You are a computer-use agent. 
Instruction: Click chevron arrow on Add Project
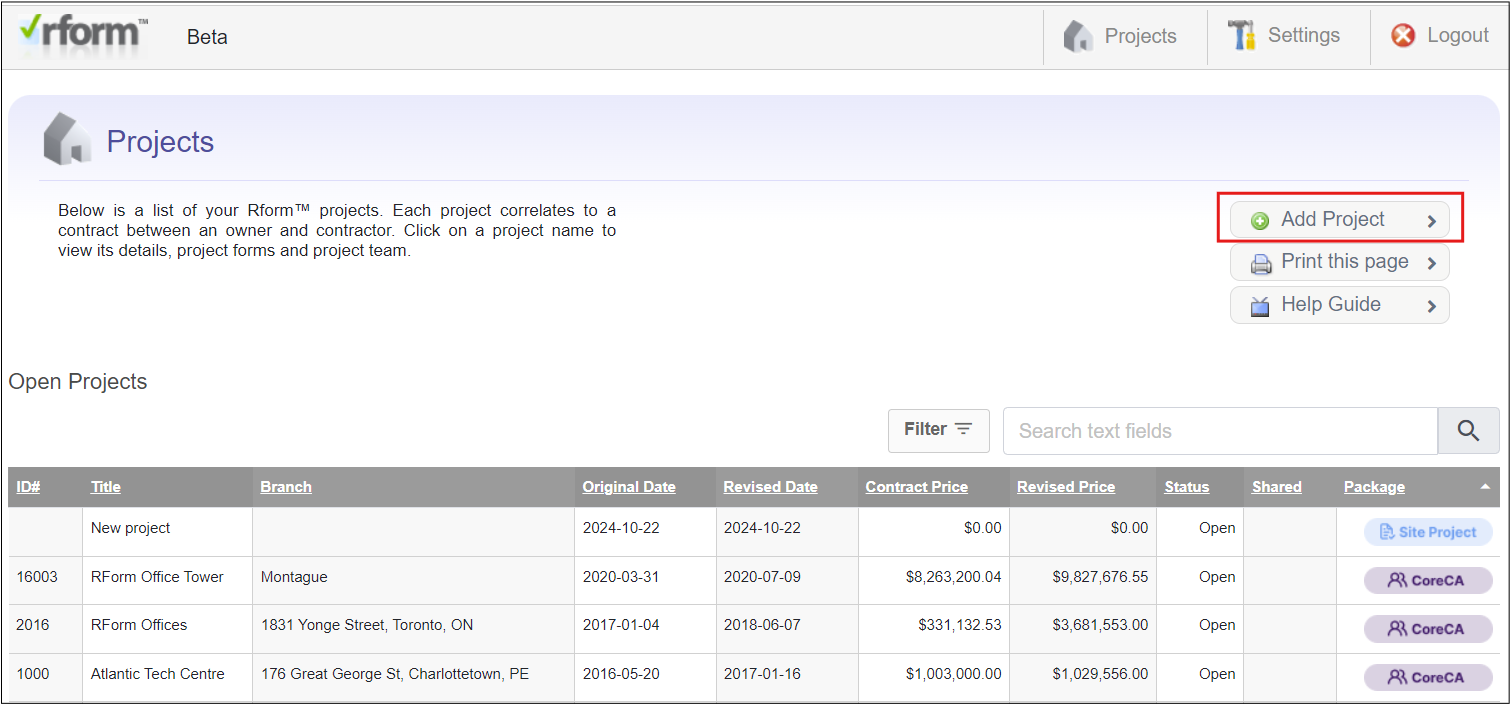[x=1432, y=221]
